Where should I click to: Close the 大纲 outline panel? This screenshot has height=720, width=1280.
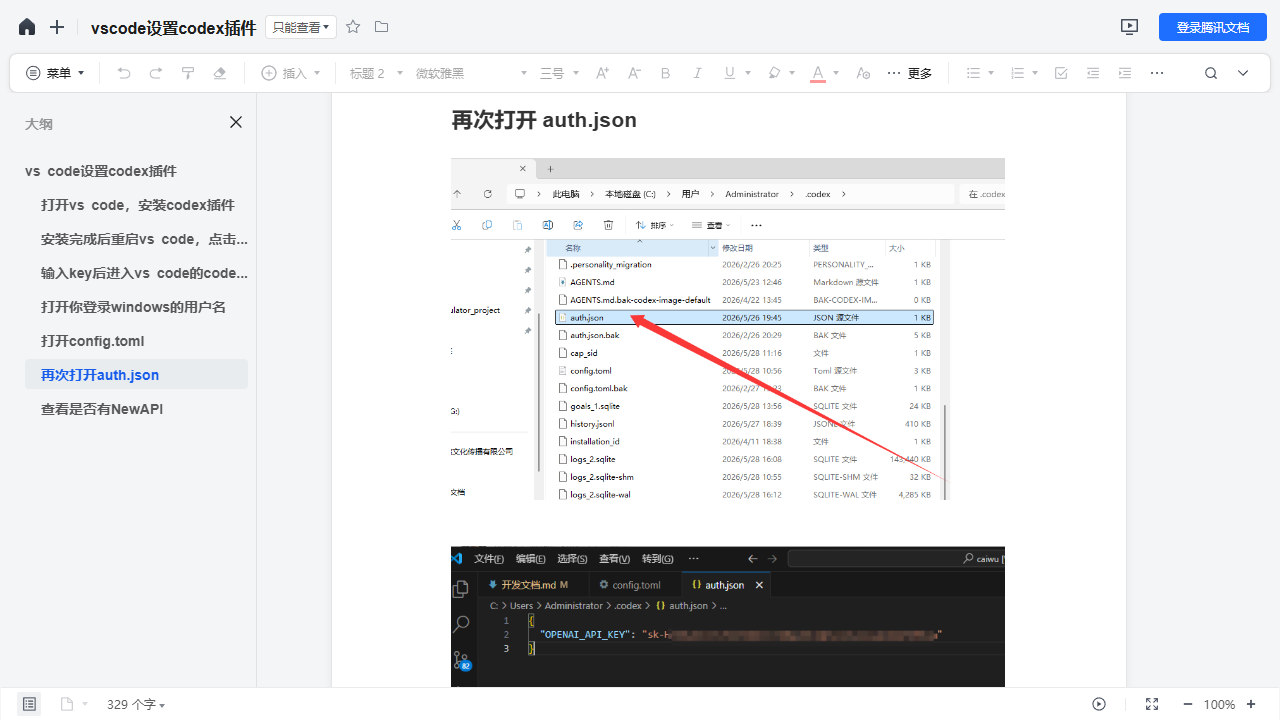pos(236,122)
